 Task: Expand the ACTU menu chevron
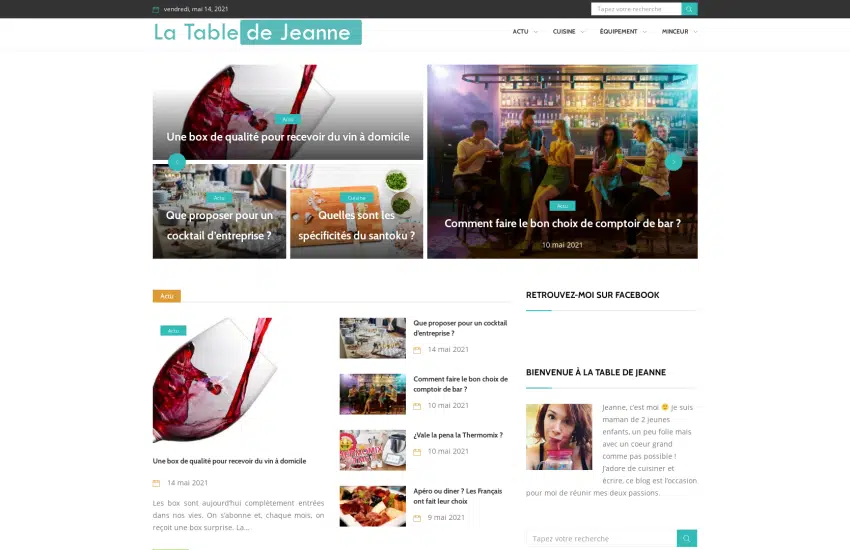click(536, 32)
